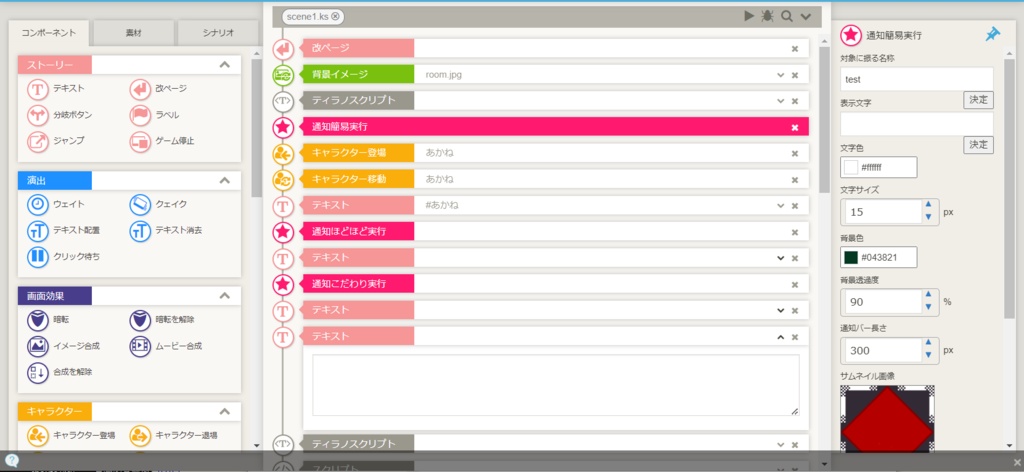Open search with the magnifier icon

click(x=787, y=16)
